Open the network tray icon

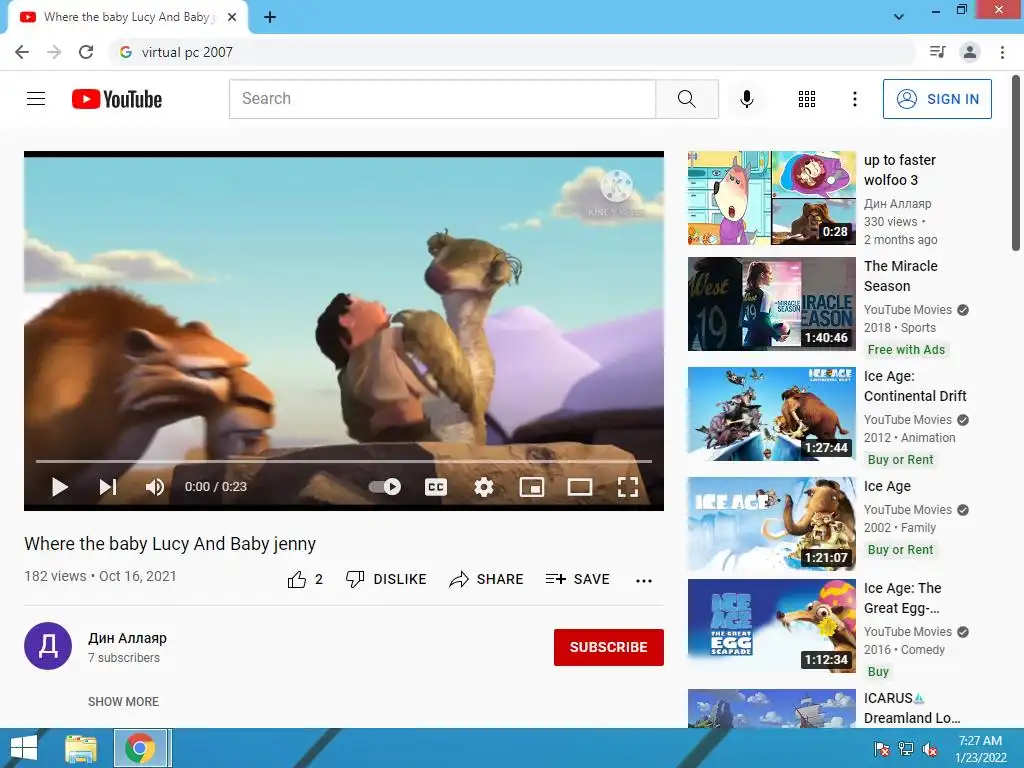pos(906,749)
